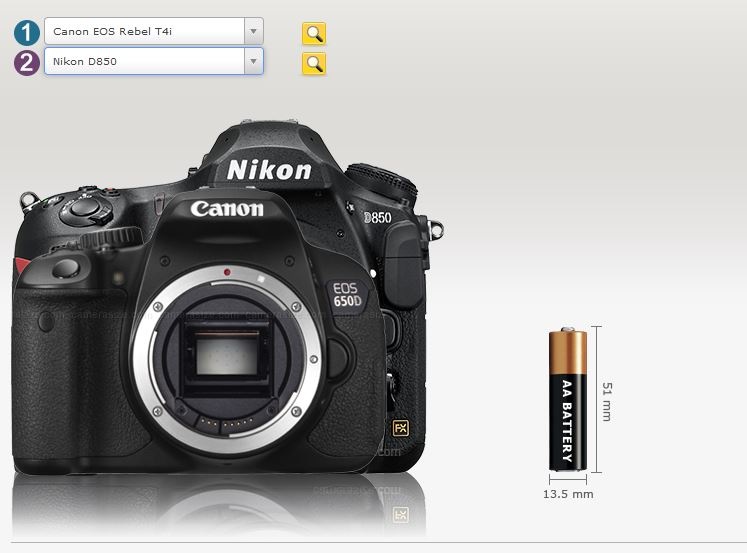Click the blue number 1 badge
The height and width of the screenshot is (553, 747).
[x=27, y=32]
